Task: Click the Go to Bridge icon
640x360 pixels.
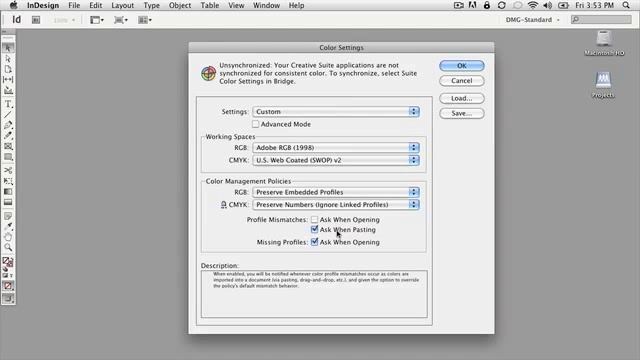Action: tap(36, 20)
